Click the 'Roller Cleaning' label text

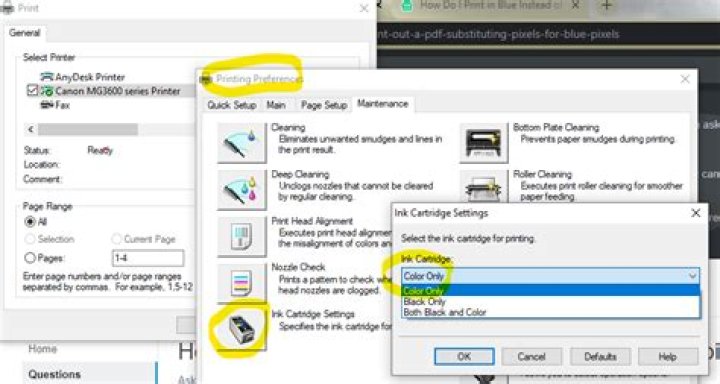543,175
